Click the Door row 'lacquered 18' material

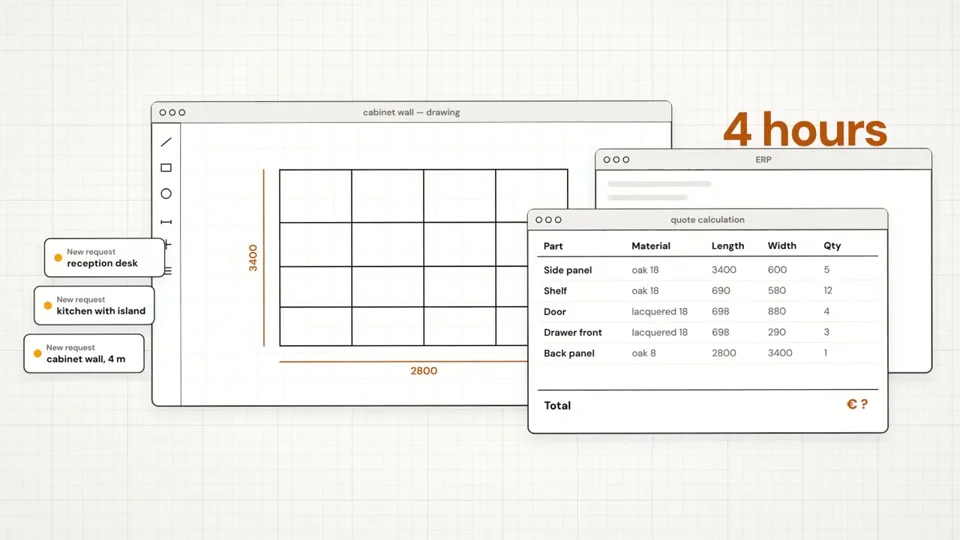[659, 312]
